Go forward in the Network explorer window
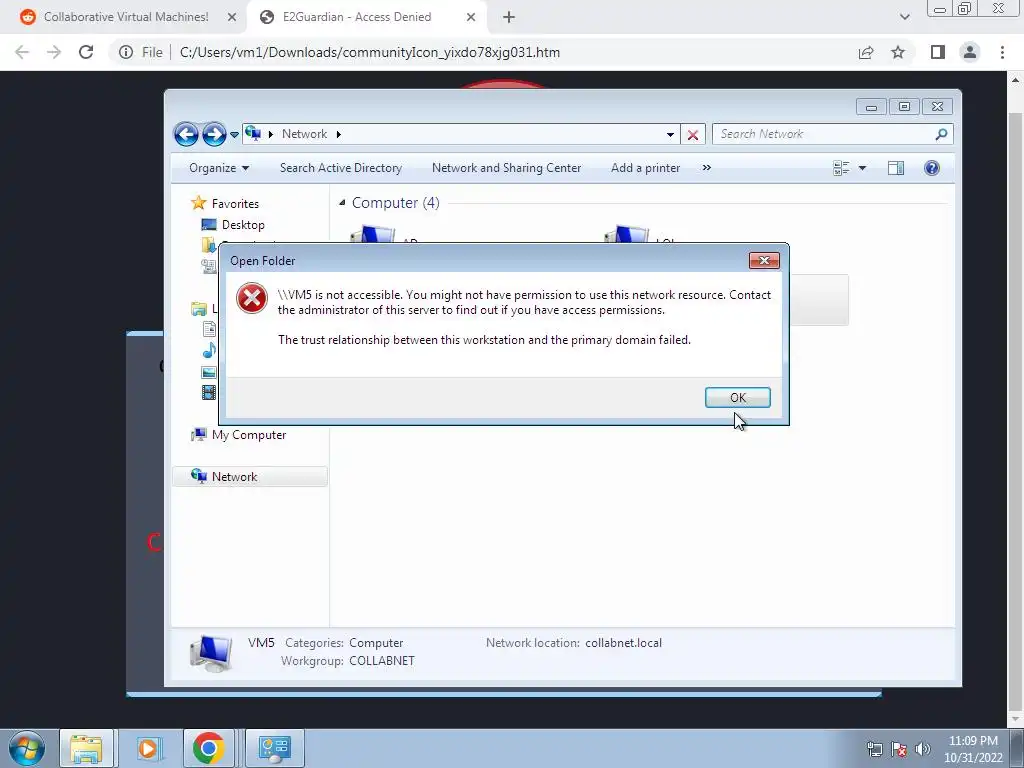This screenshot has height=768, width=1024. [214, 135]
